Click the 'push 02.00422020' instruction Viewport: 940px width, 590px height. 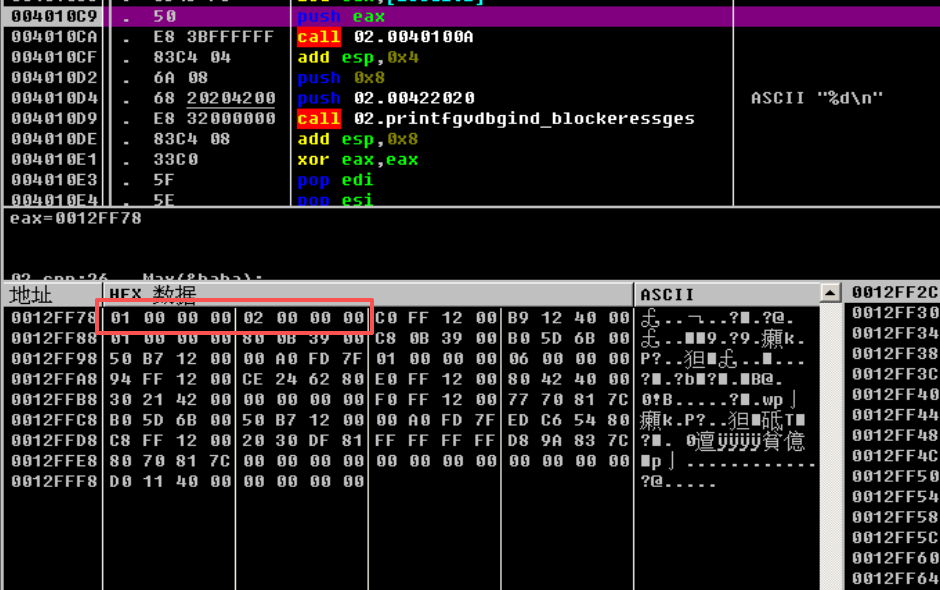[386, 98]
